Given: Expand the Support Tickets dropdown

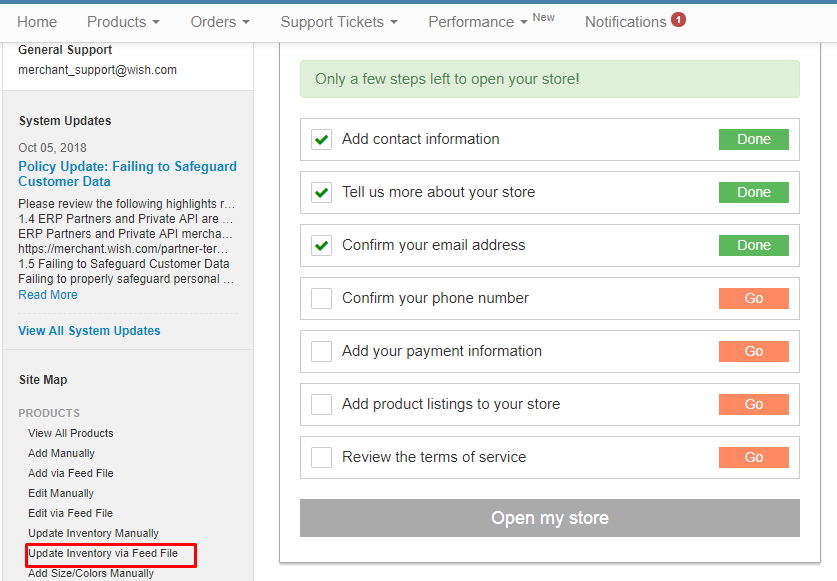Looking at the screenshot, I should click(339, 22).
